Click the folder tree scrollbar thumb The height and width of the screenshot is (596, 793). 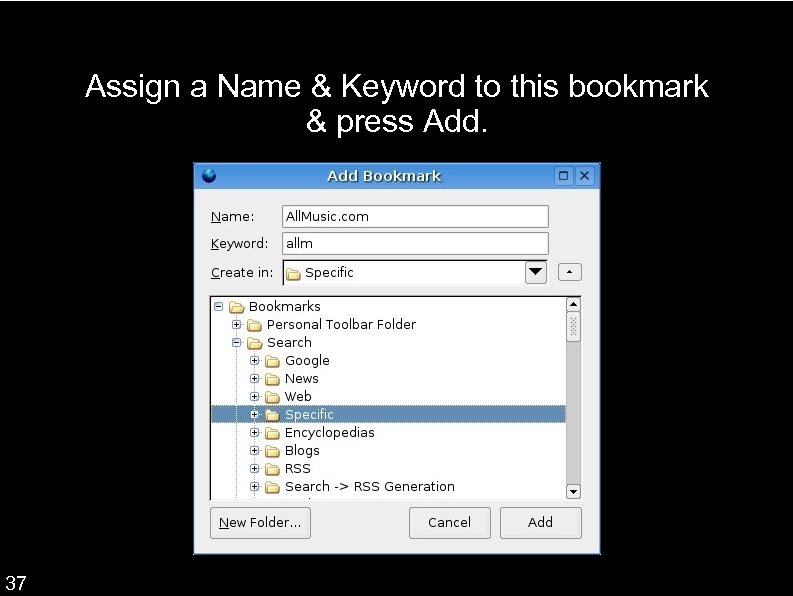point(573,327)
